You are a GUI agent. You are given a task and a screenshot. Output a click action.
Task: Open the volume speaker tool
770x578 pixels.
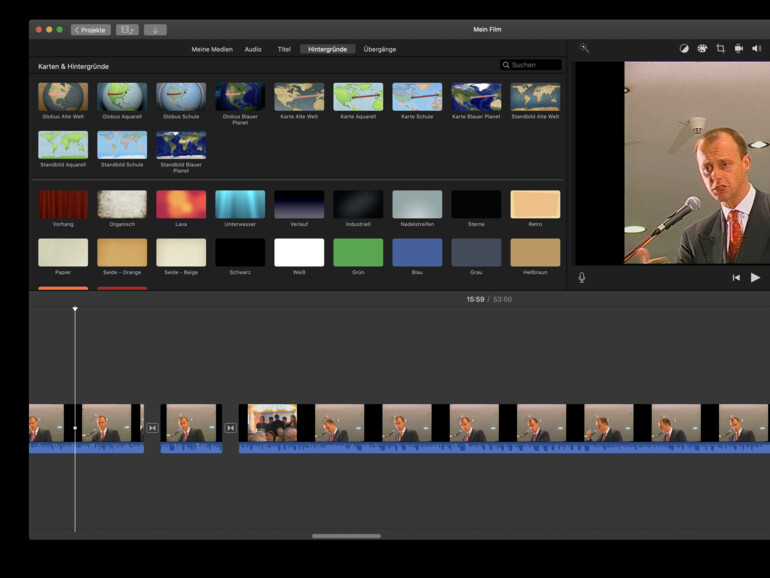click(x=756, y=48)
